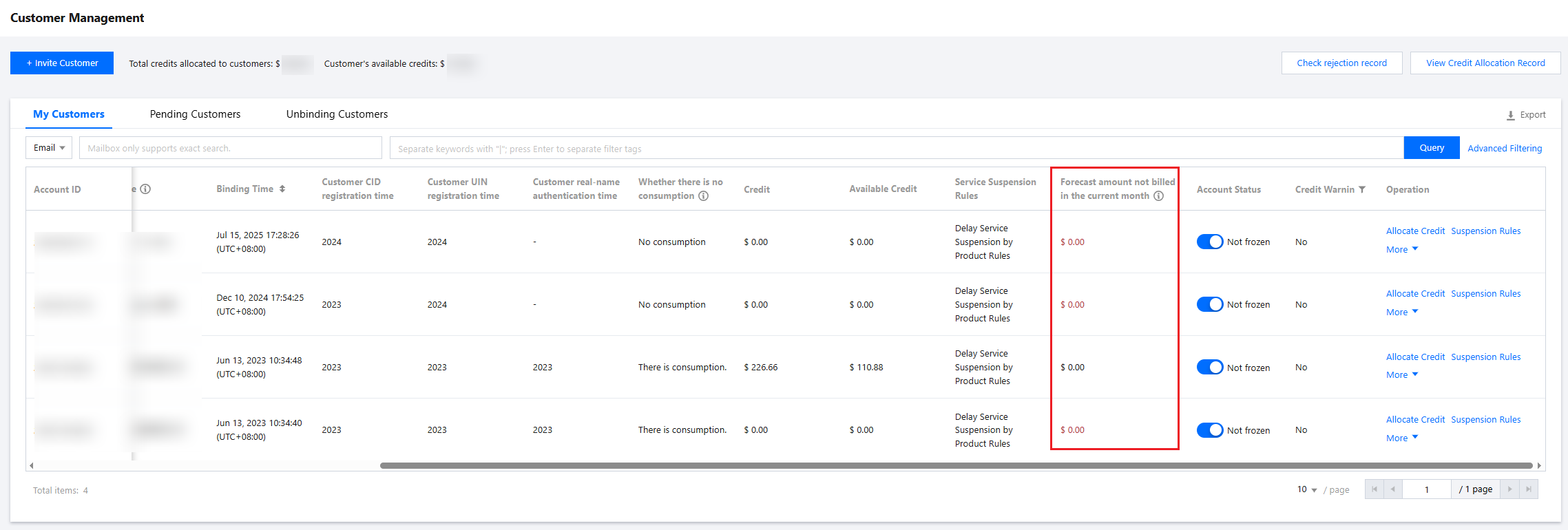Viewport: 1568px width, 530px height.
Task: Click the horizontal table scrollbar
Action: [x=956, y=466]
